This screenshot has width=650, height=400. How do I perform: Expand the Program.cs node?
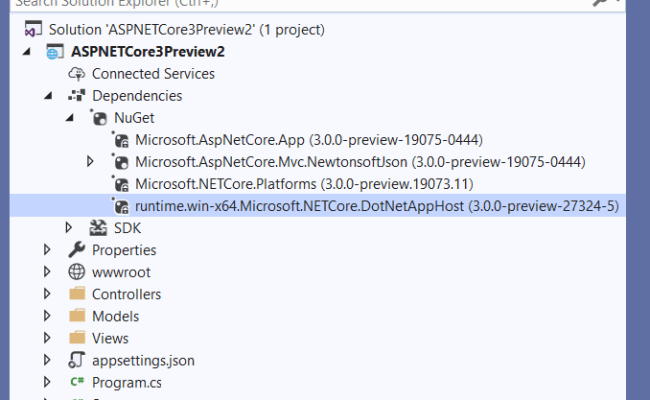click(47, 382)
